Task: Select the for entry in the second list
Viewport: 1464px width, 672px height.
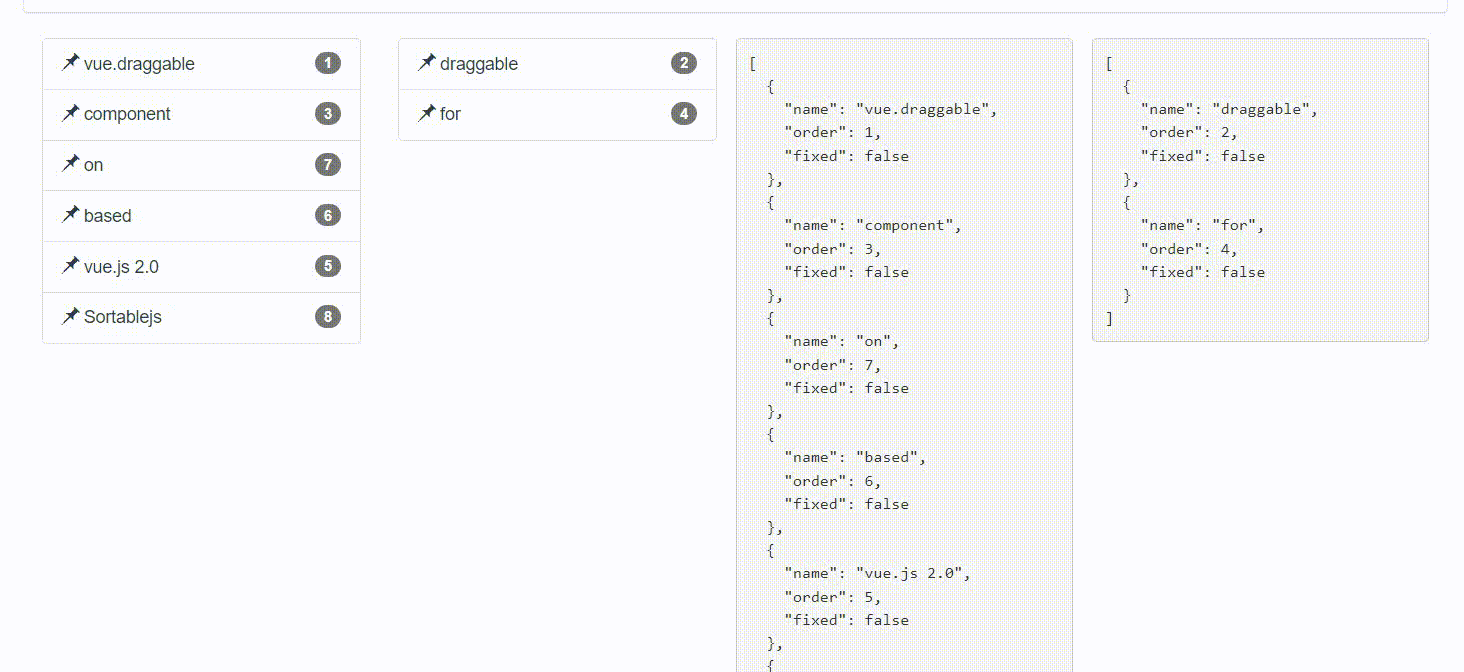Action: point(556,113)
